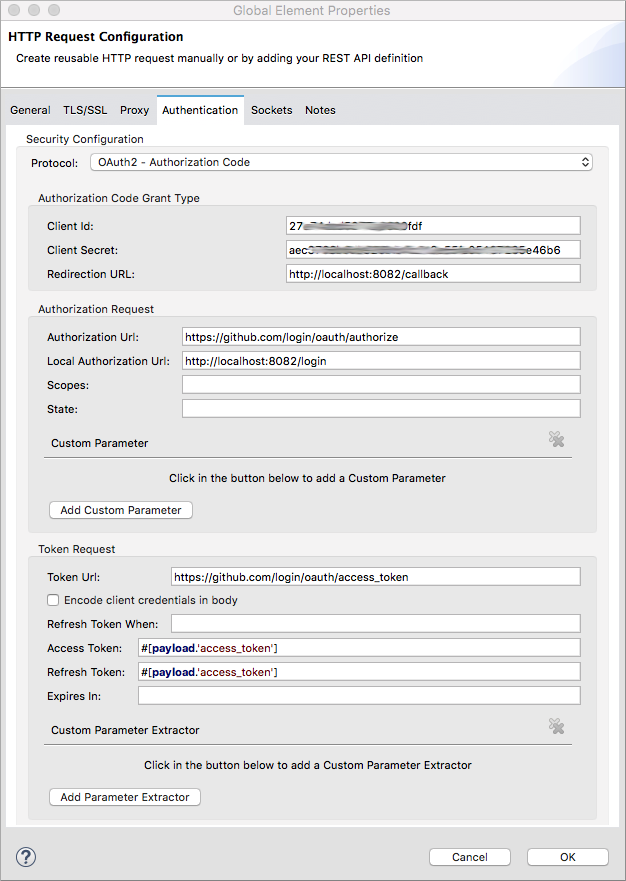Select the Authentication tab
This screenshot has width=626, height=881.
[200, 110]
